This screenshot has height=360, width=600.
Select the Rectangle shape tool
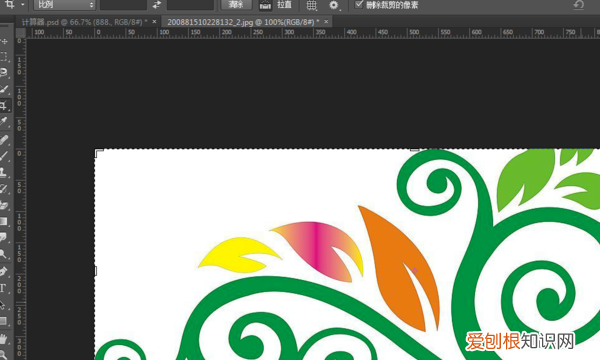point(3,321)
